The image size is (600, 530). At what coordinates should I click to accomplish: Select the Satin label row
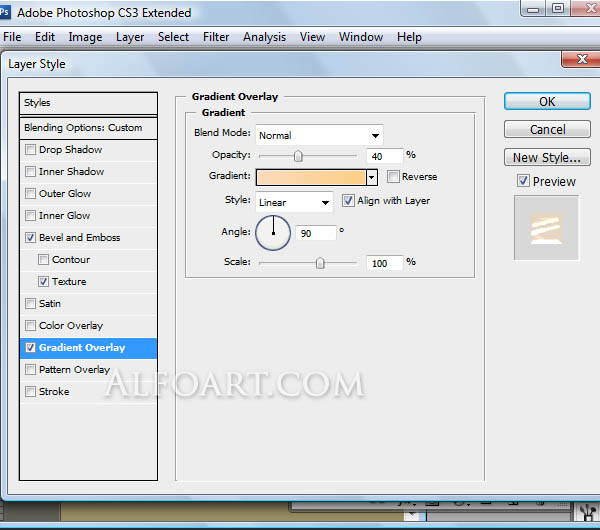pos(50,304)
